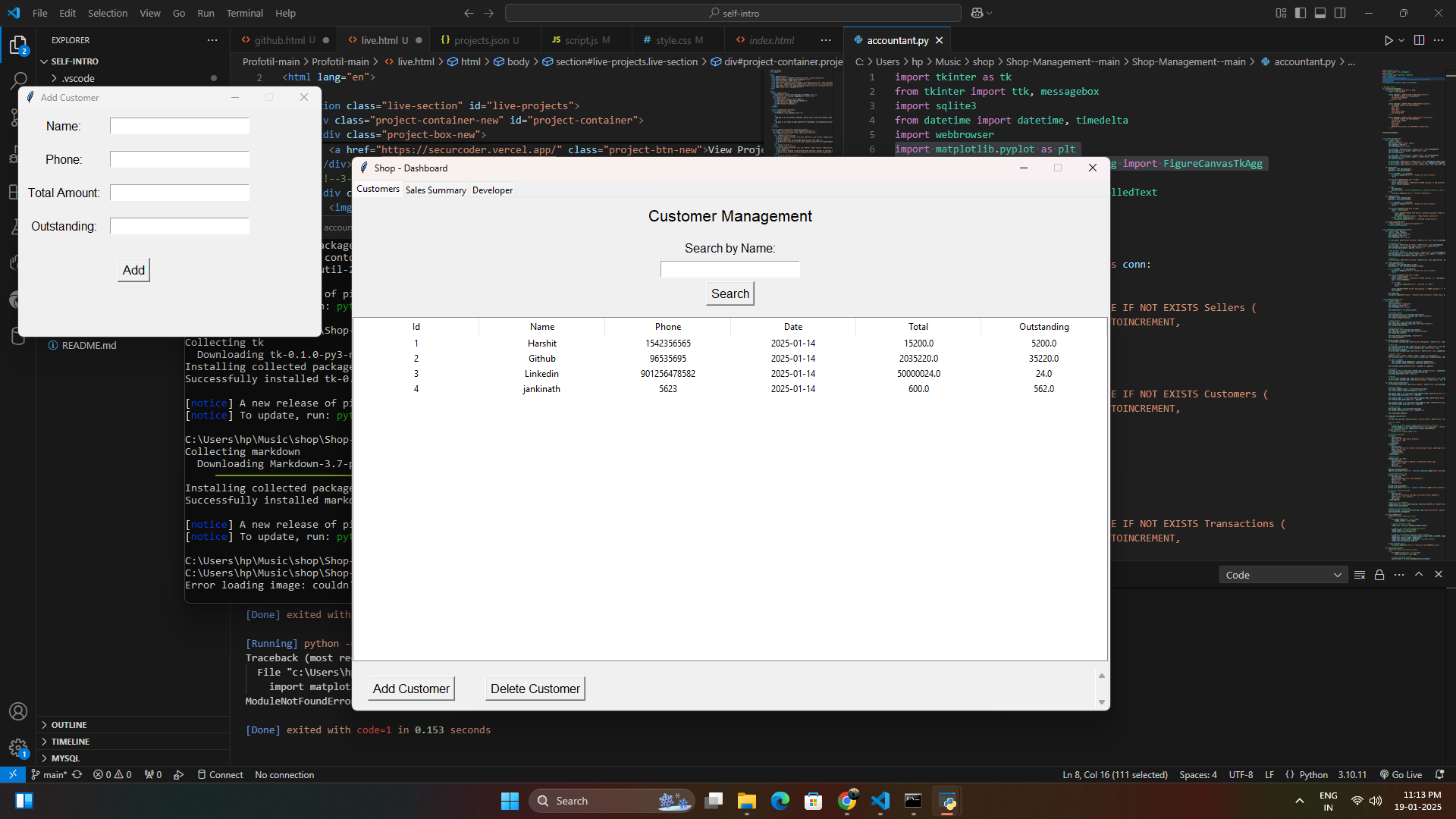Select the Customers tab in dashboard
1456x819 pixels.
378,190
